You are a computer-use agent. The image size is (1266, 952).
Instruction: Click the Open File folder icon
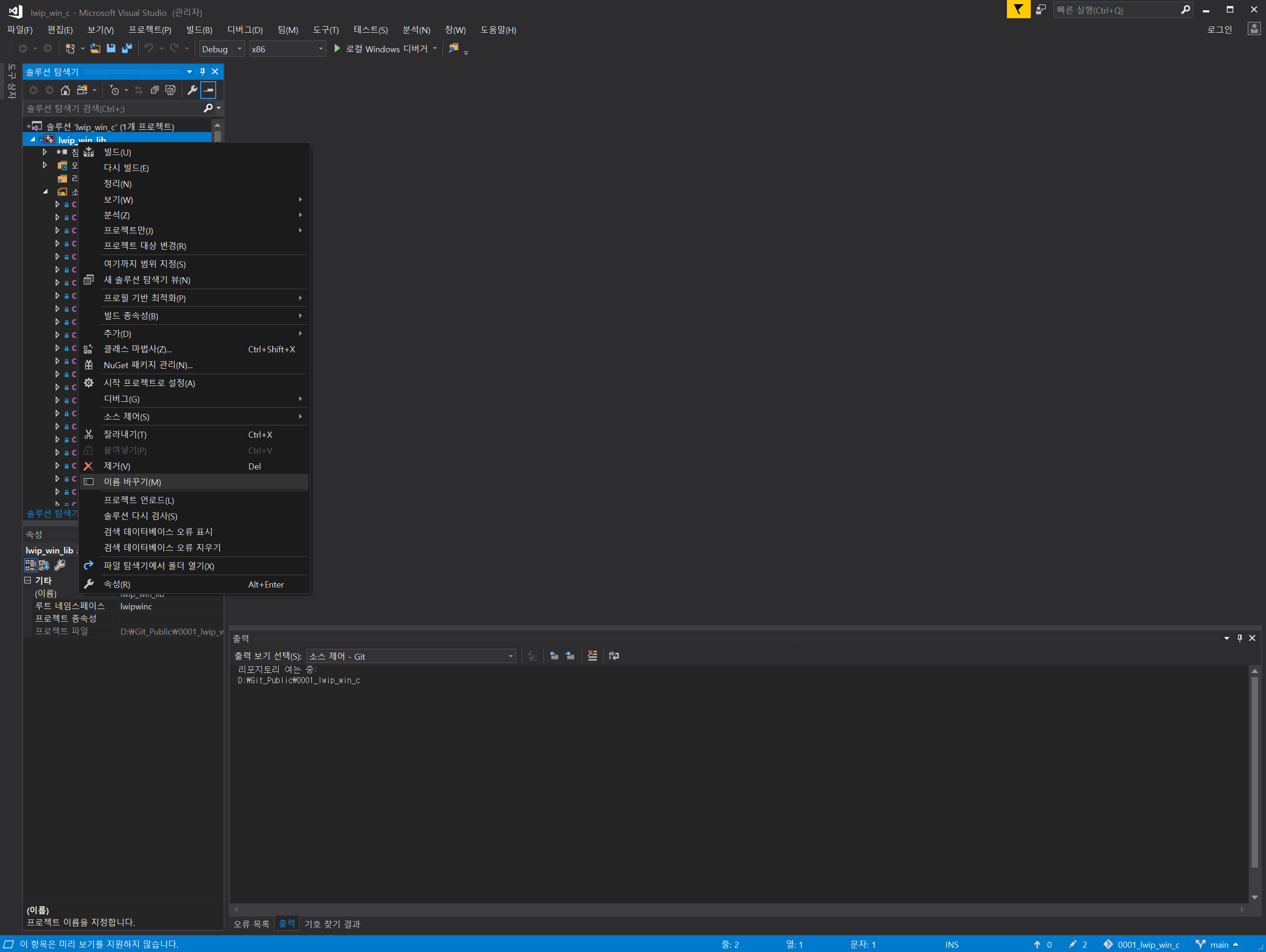[x=96, y=49]
